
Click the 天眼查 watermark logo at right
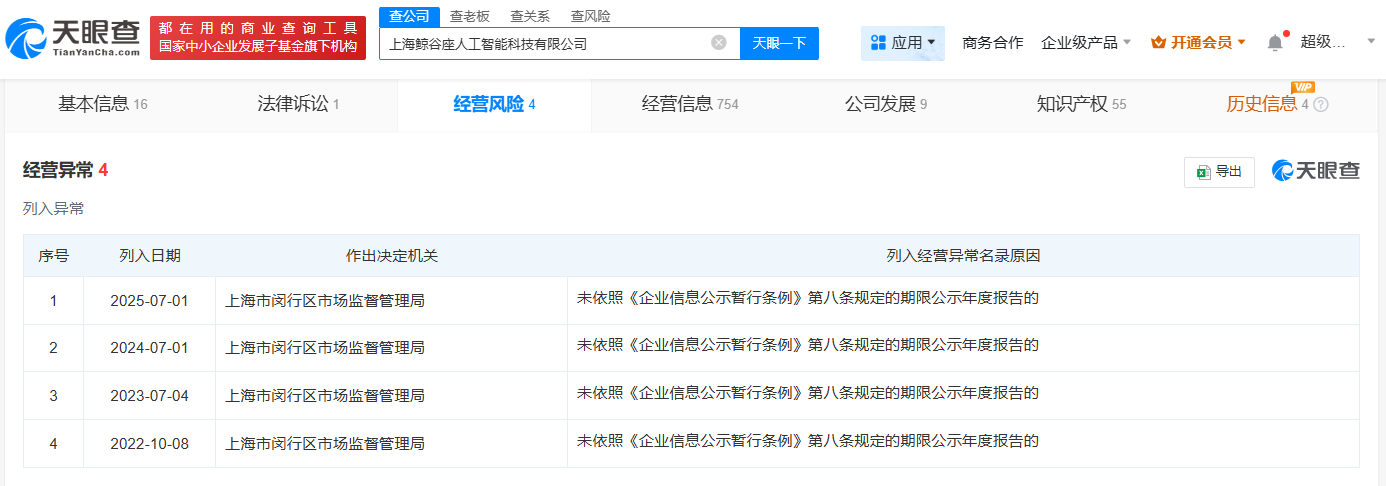pyautogui.click(x=1315, y=171)
